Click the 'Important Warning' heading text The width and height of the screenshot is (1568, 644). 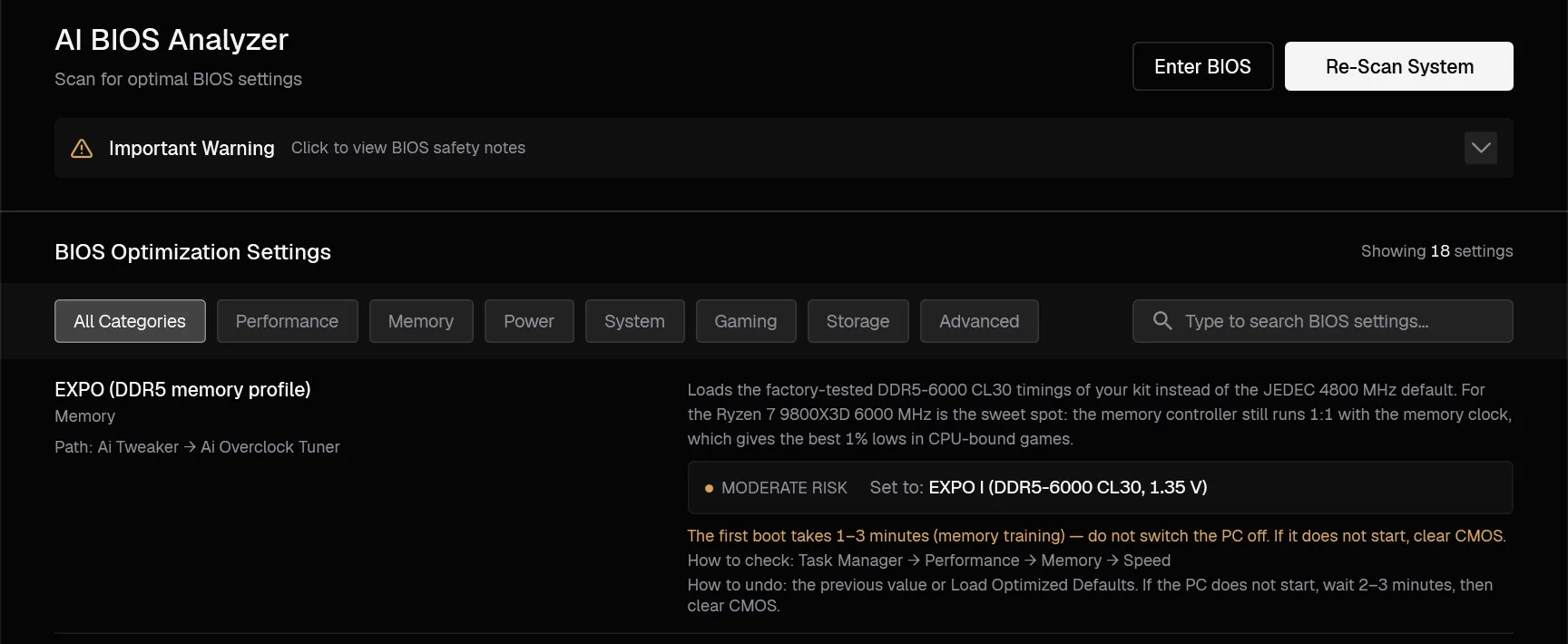point(191,148)
